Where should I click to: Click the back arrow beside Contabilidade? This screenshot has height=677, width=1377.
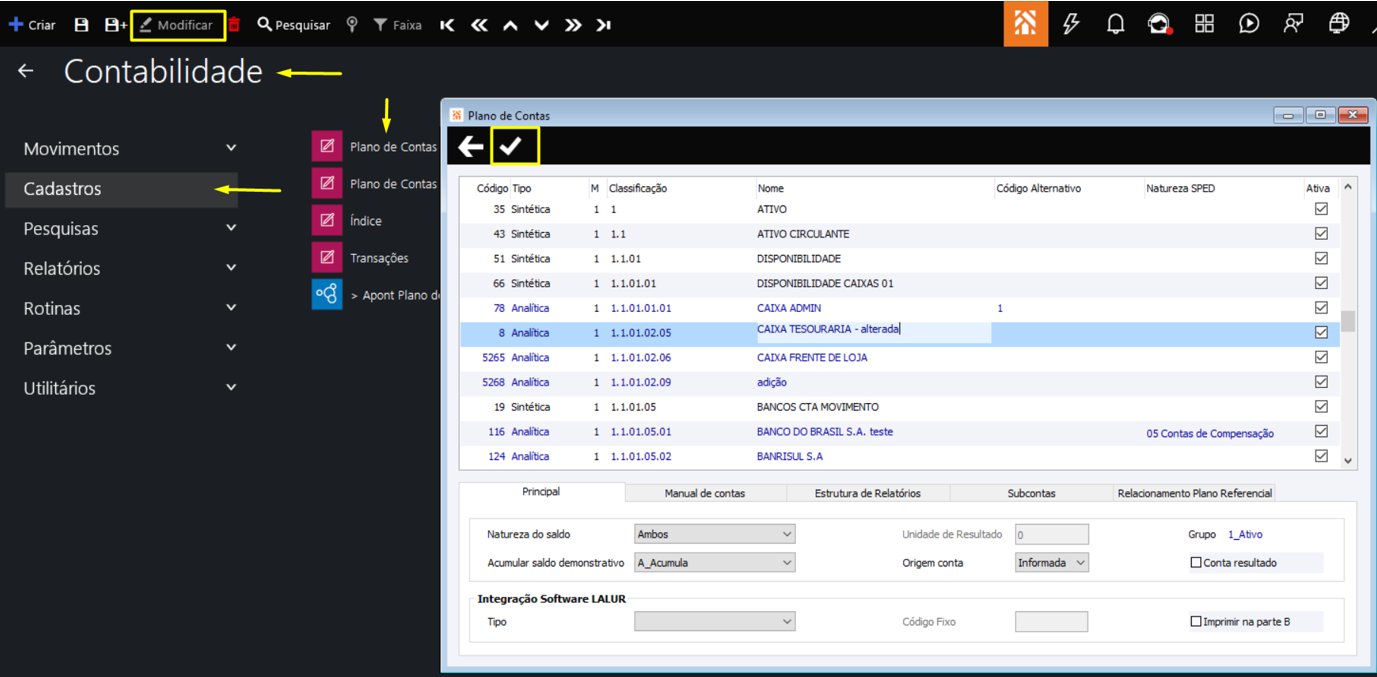coord(26,71)
